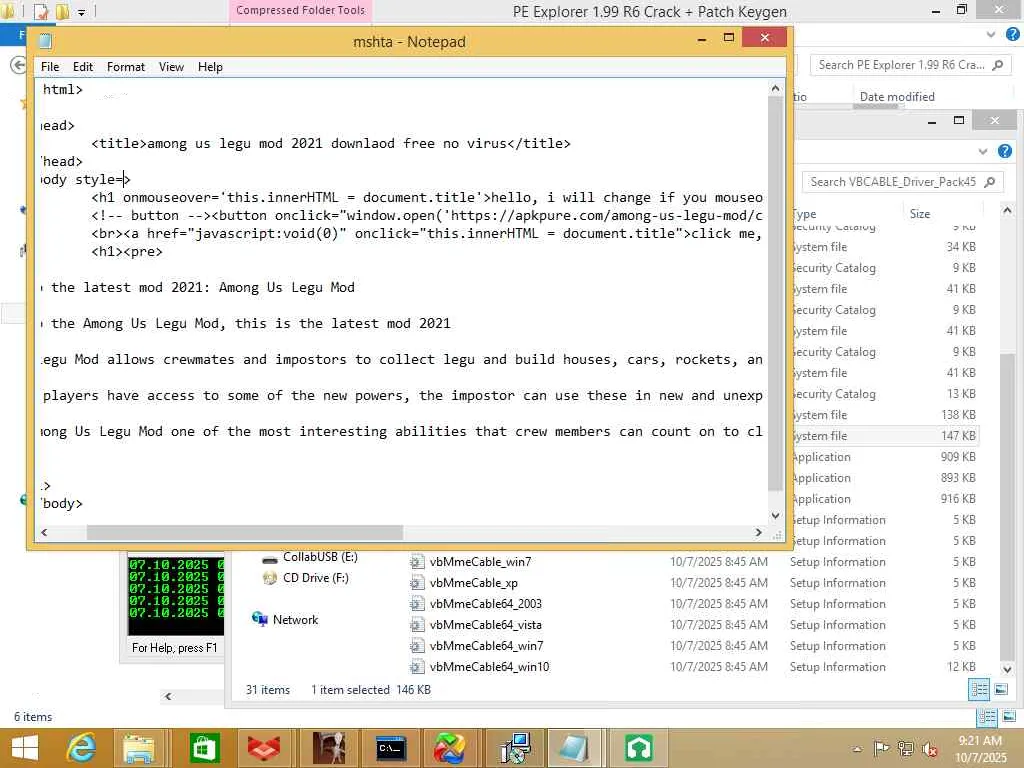The image size is (1024, 768).
Task: Click the PE Explorer search magnifier icon
Action: 997,65
